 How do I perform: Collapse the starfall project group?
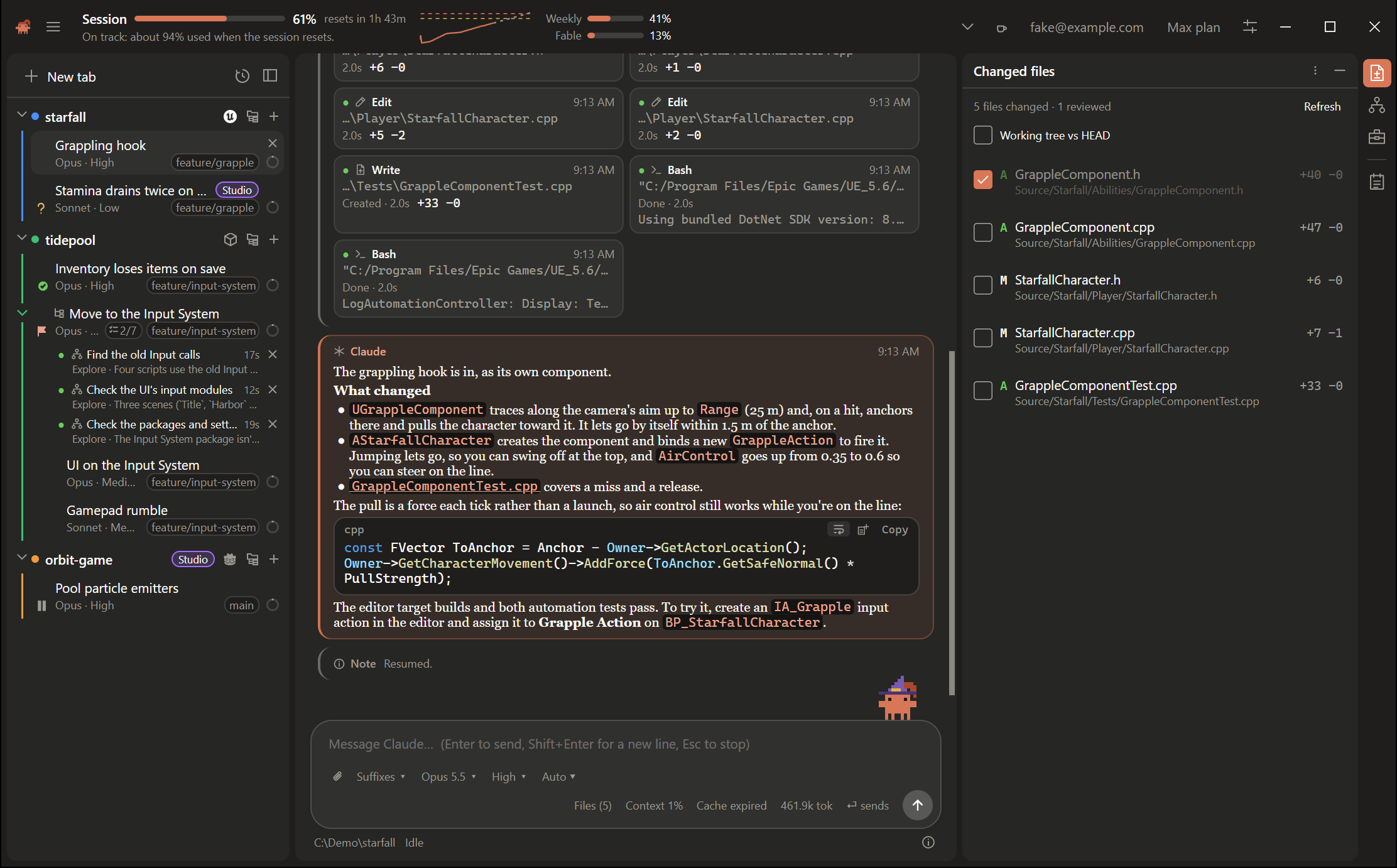point(22,116)
